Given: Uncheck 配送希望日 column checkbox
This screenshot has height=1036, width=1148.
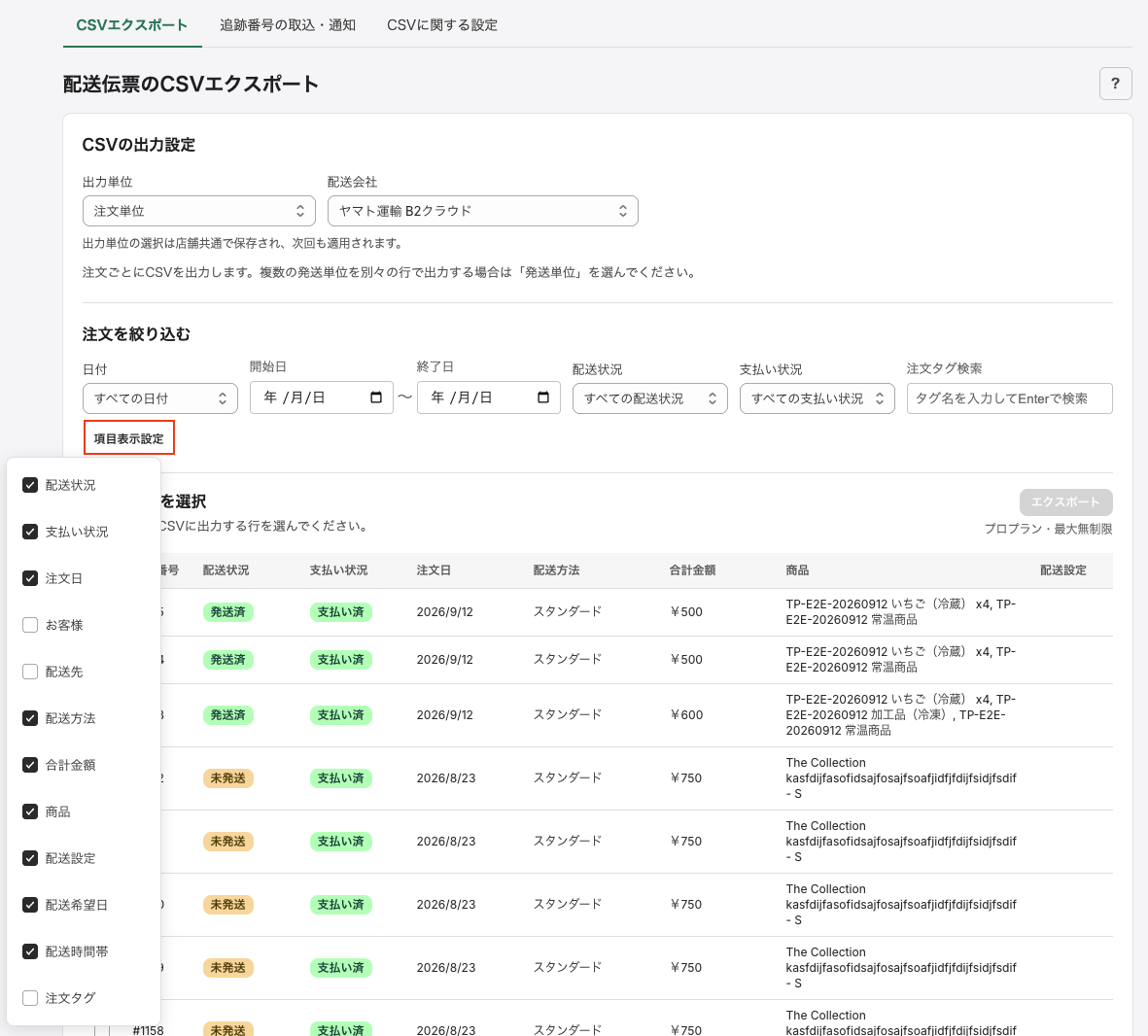Looking at the screenshot, I should click(x=30, y=905).
